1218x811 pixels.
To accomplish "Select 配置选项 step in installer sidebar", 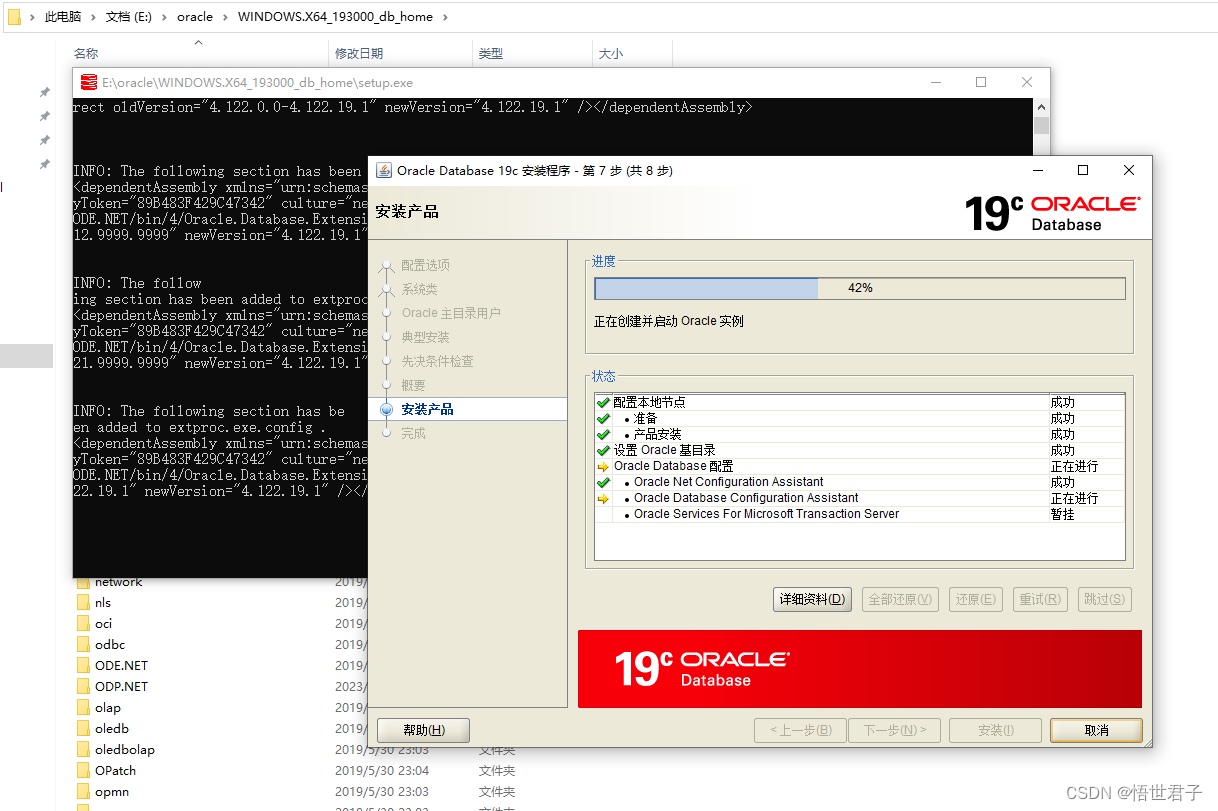I will click(425, 265).
